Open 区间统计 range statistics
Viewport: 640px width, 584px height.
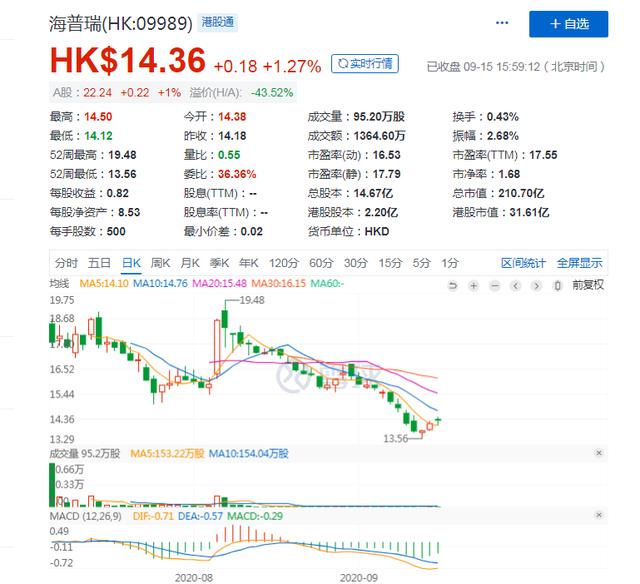pos(523,263)
